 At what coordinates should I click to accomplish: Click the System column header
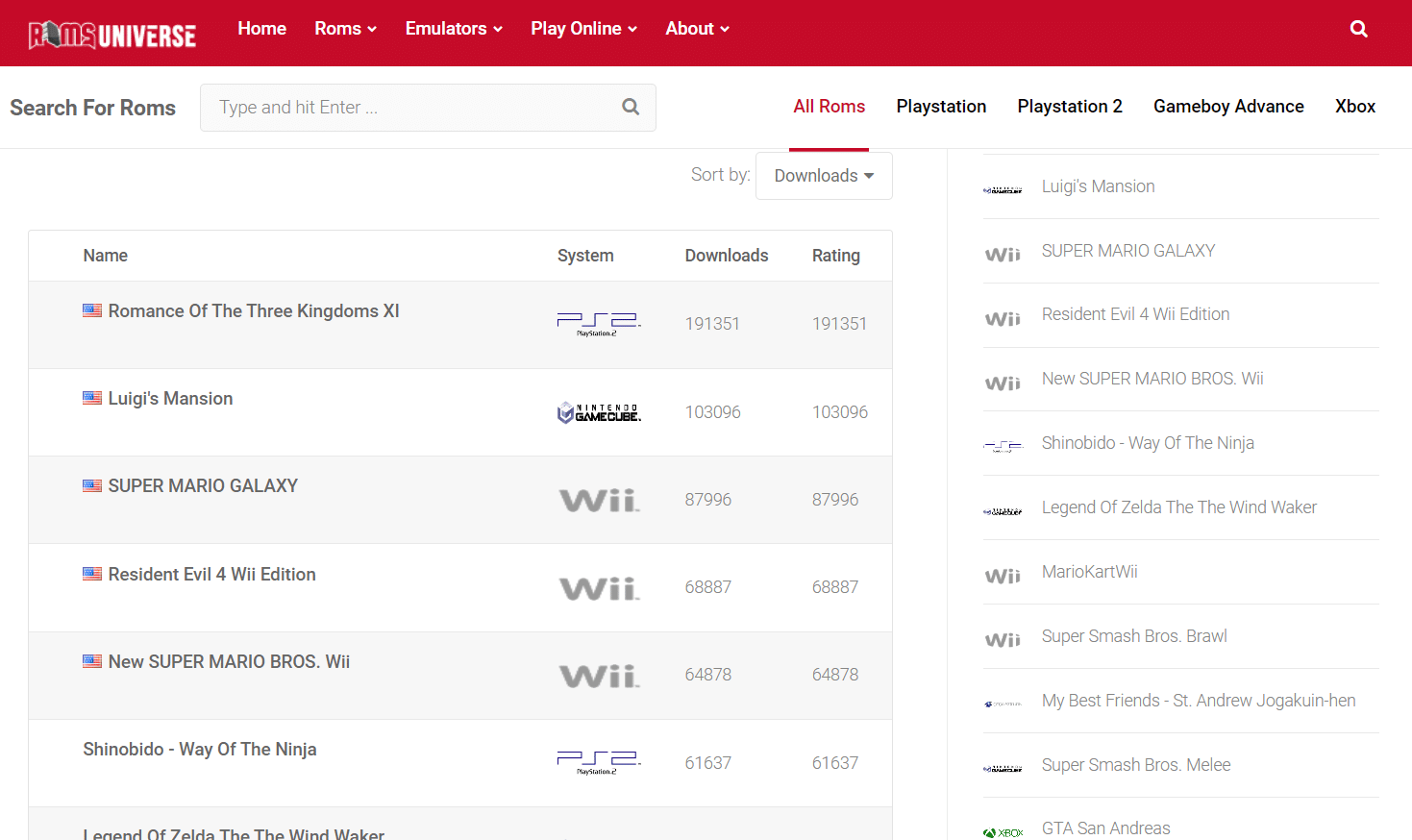585,256
